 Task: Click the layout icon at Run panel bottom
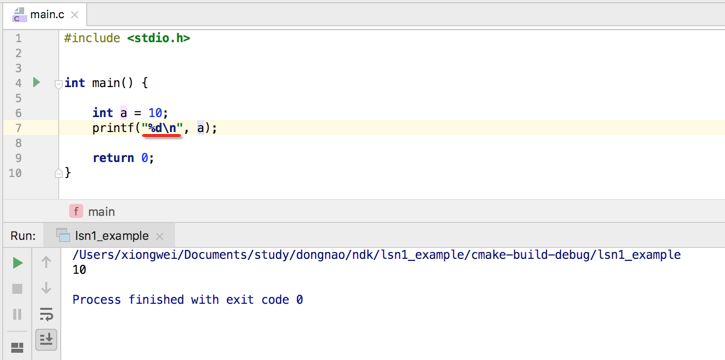[x=17, y=348]
